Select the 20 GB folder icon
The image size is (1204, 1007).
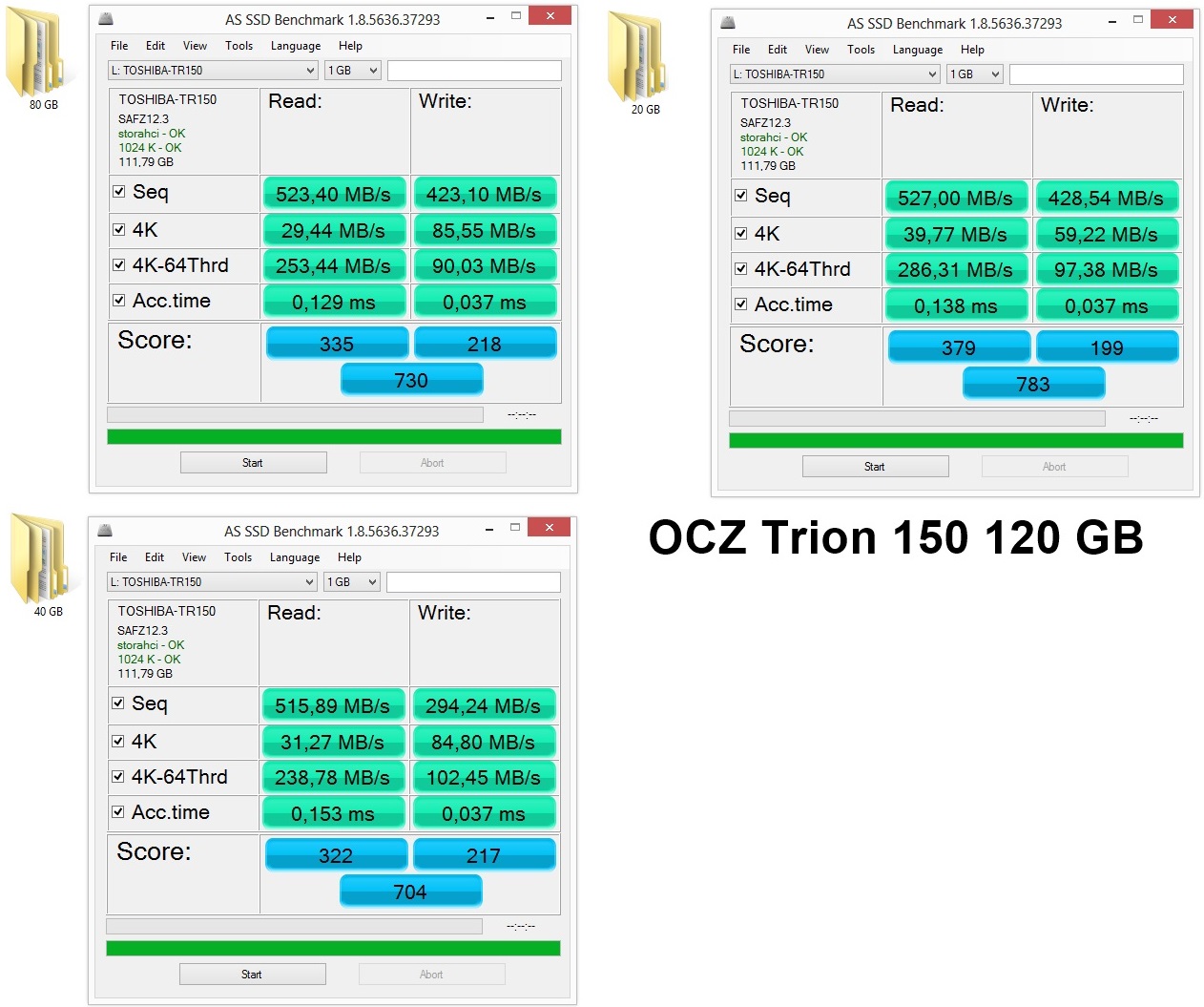[639, 56]
